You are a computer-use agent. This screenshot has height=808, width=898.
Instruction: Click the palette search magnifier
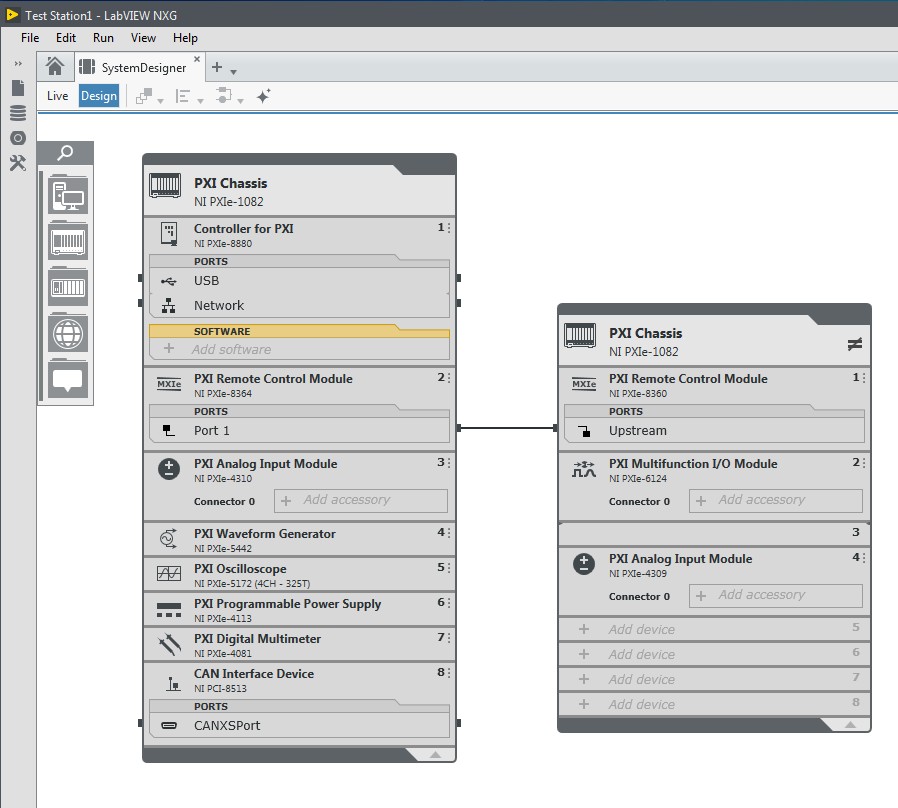65,153
